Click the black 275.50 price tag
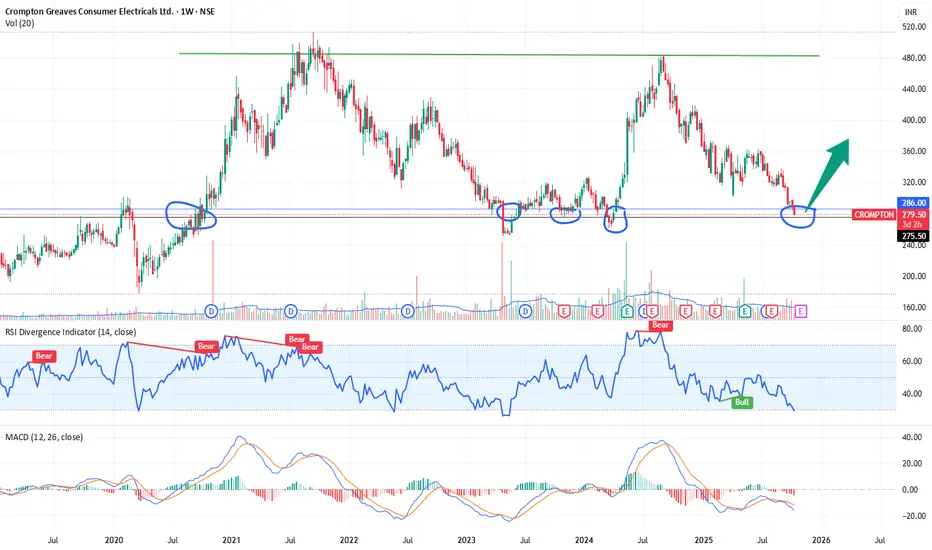932x550 pixels. click(x=914, y=236)
